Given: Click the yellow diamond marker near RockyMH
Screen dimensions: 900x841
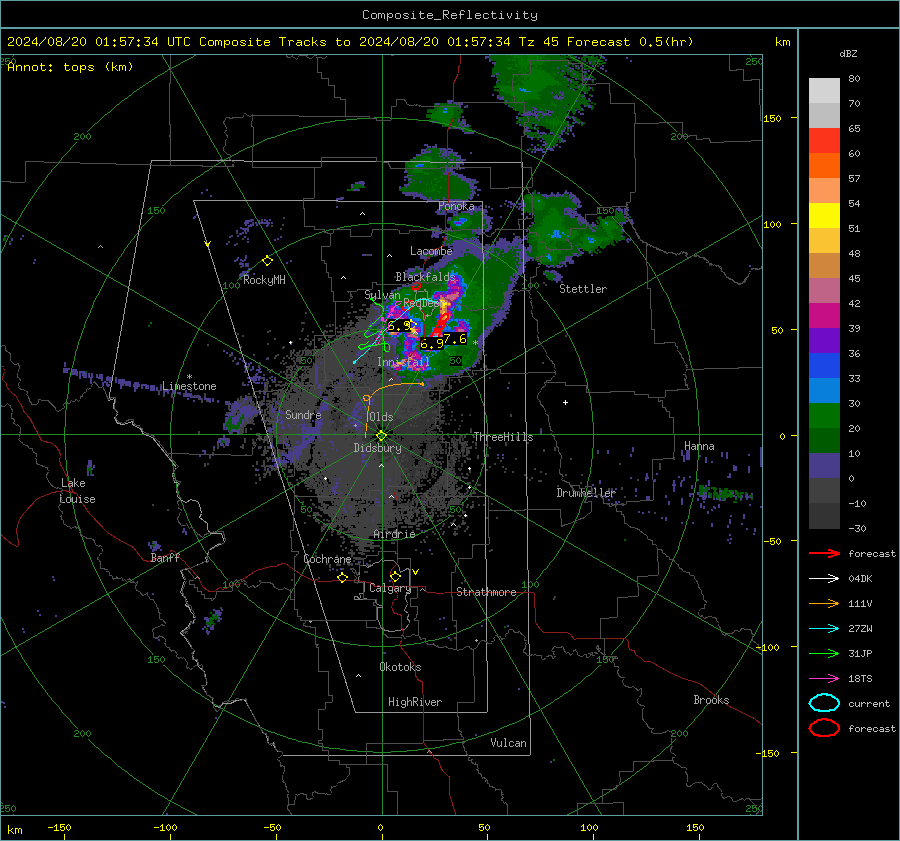Looking at the screenshot, I should pyautogui.click(x=267, y=261).
